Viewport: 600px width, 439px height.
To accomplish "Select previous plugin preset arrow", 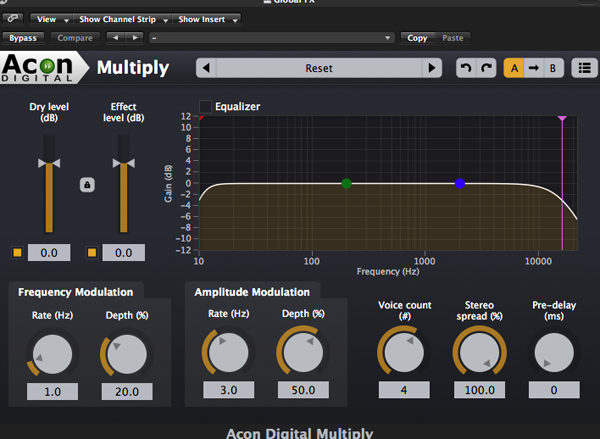I will tap(206, 68).
